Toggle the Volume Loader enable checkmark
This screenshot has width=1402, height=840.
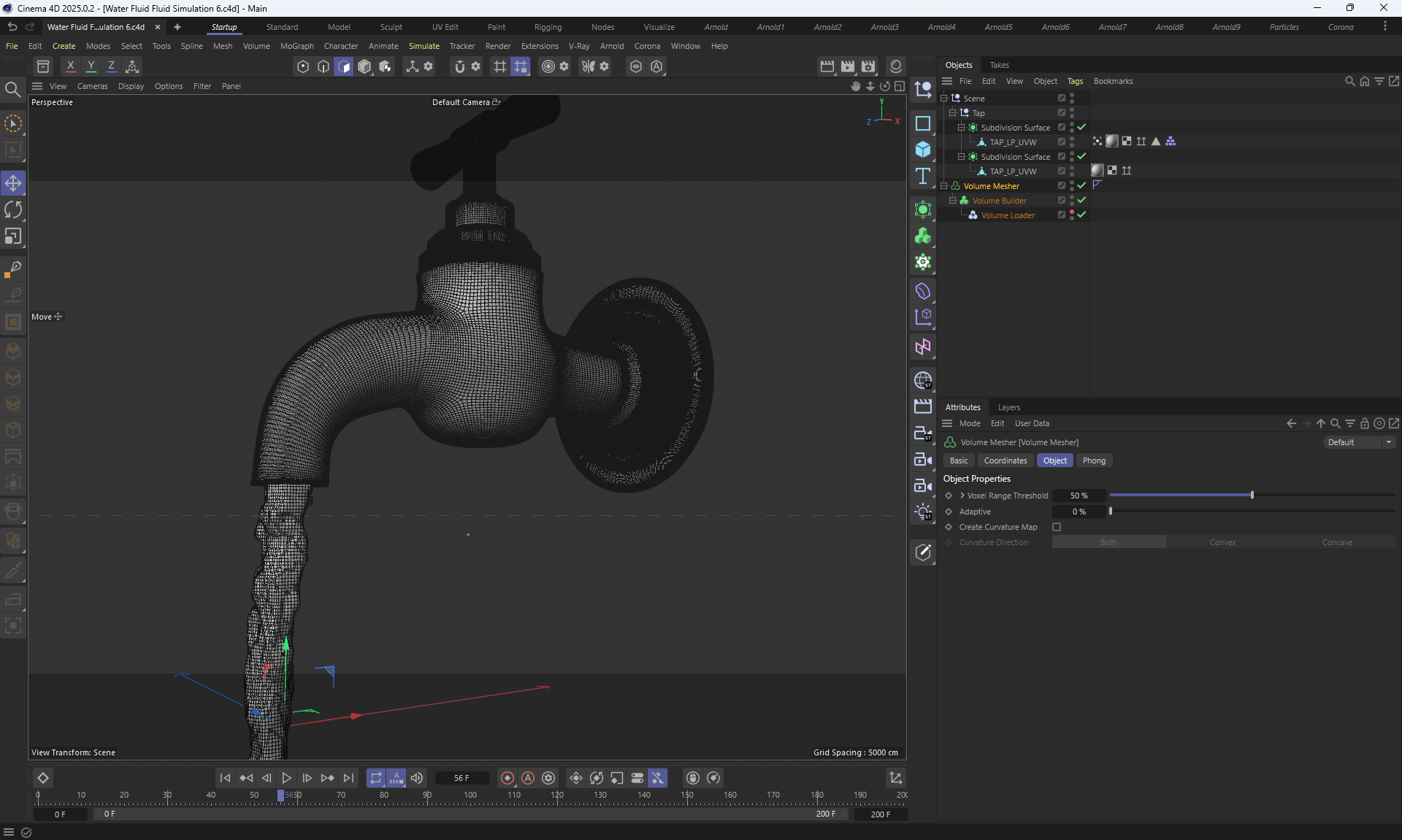[1081, 215]
